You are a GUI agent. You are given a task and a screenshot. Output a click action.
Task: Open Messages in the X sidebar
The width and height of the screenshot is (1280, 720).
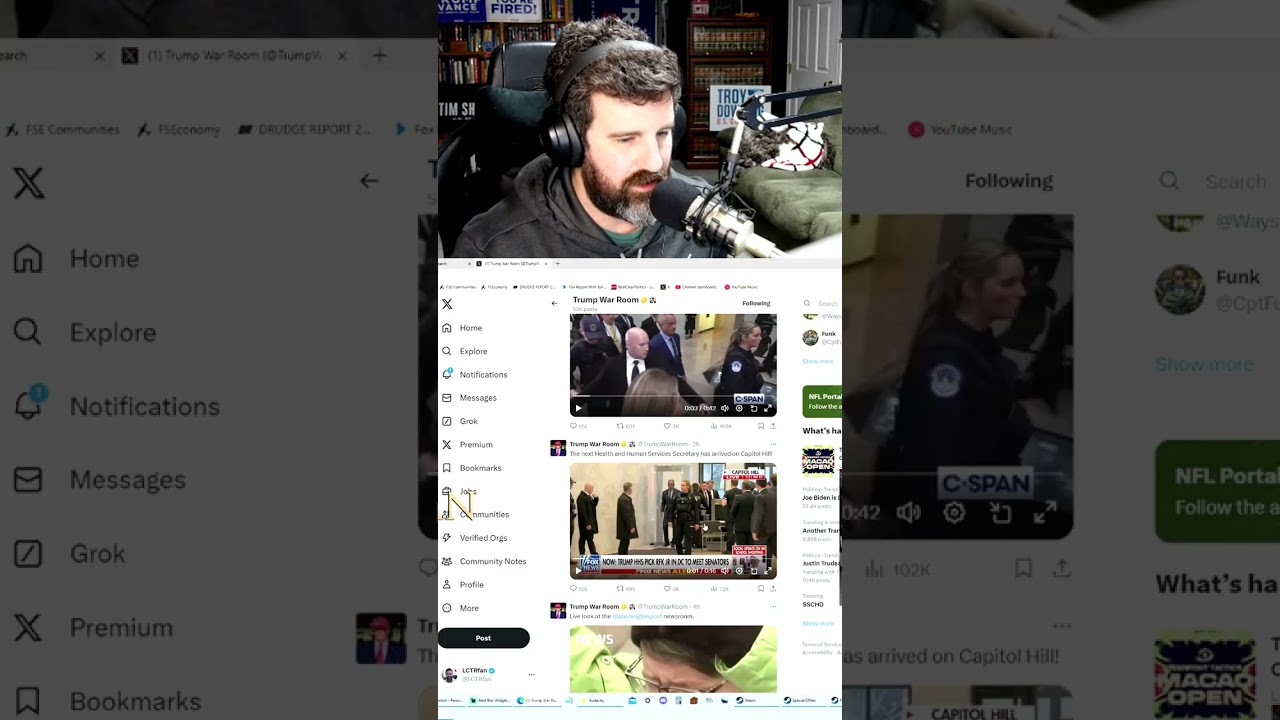pos(470,398)
